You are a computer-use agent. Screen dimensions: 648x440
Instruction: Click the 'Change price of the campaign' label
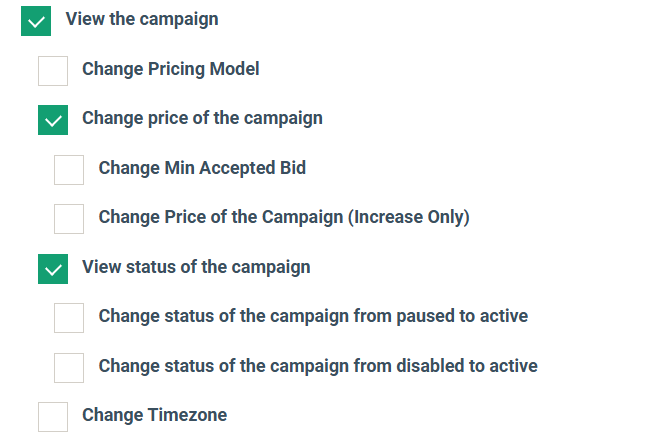point(202,118)
